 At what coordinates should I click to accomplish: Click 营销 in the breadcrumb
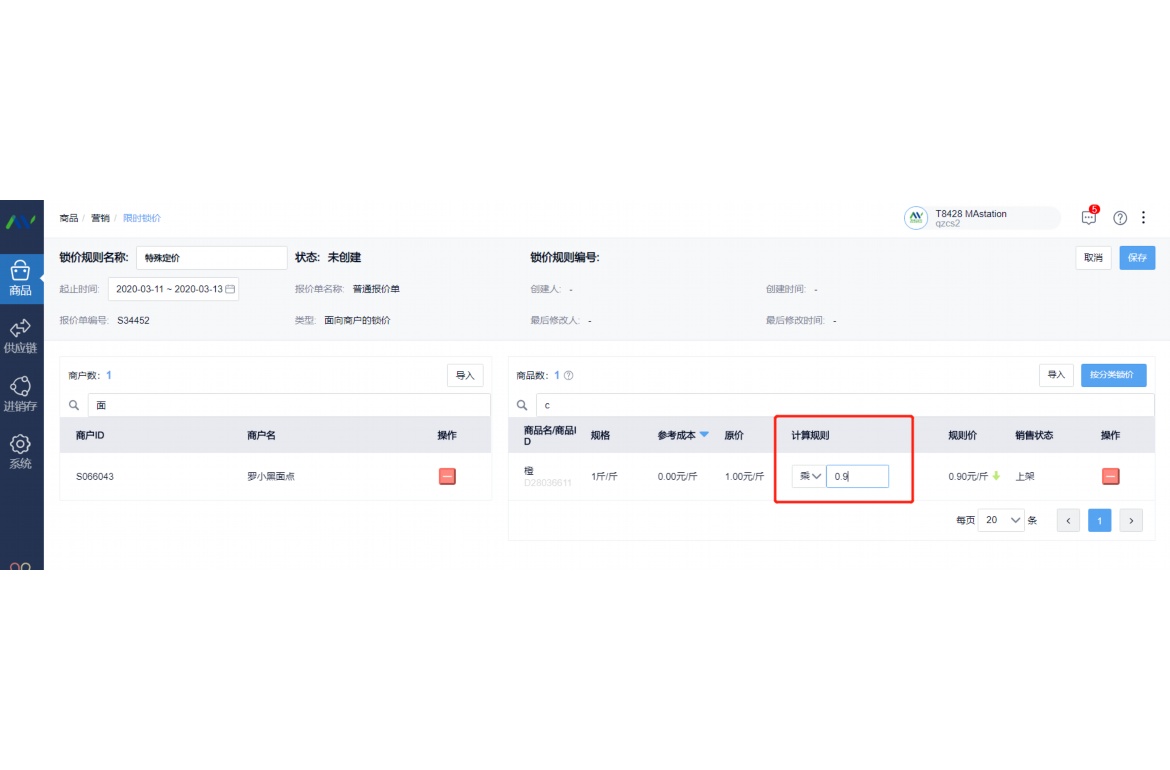101,218
